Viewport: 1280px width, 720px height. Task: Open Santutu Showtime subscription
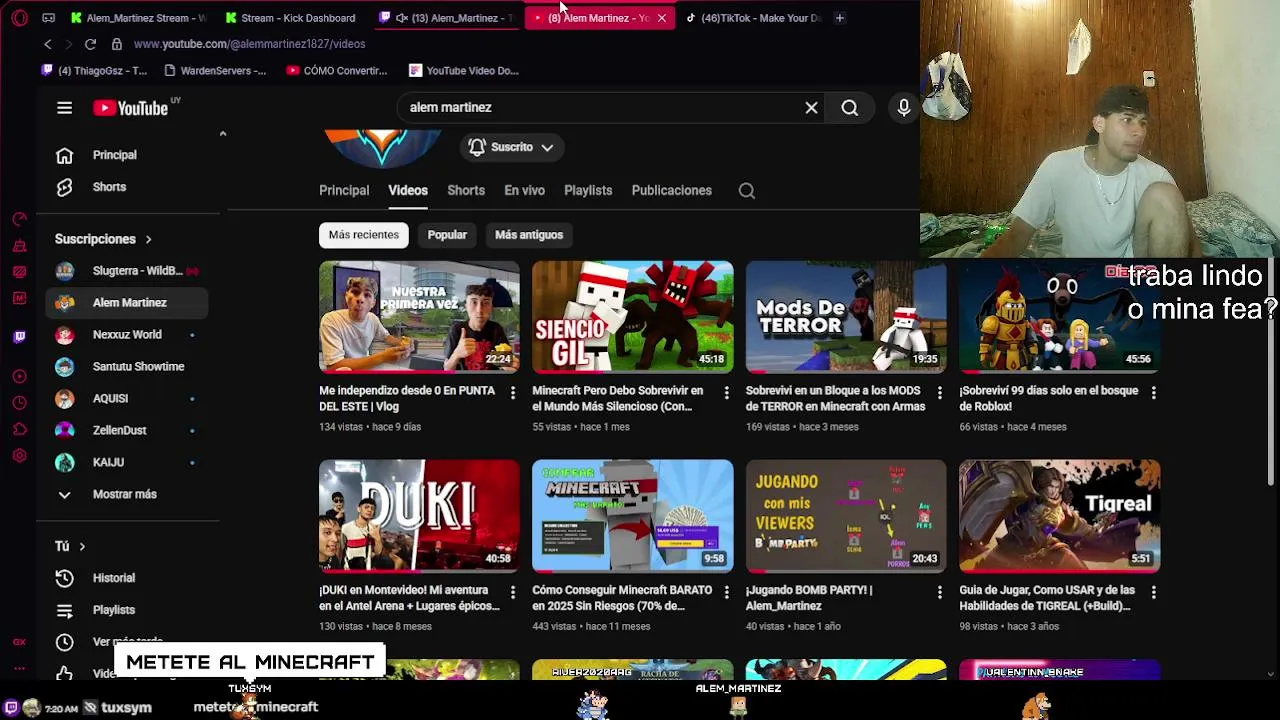tap(126, 367)
